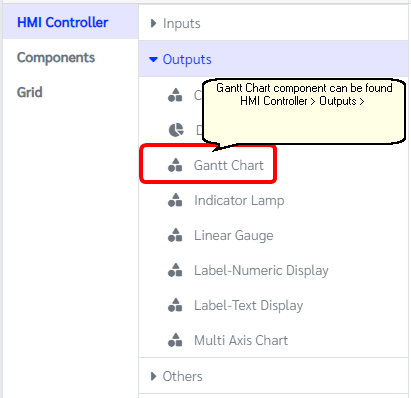Expand the Inputs section arrow
This screenshot has height=398, width=411.
coord(153,23)
